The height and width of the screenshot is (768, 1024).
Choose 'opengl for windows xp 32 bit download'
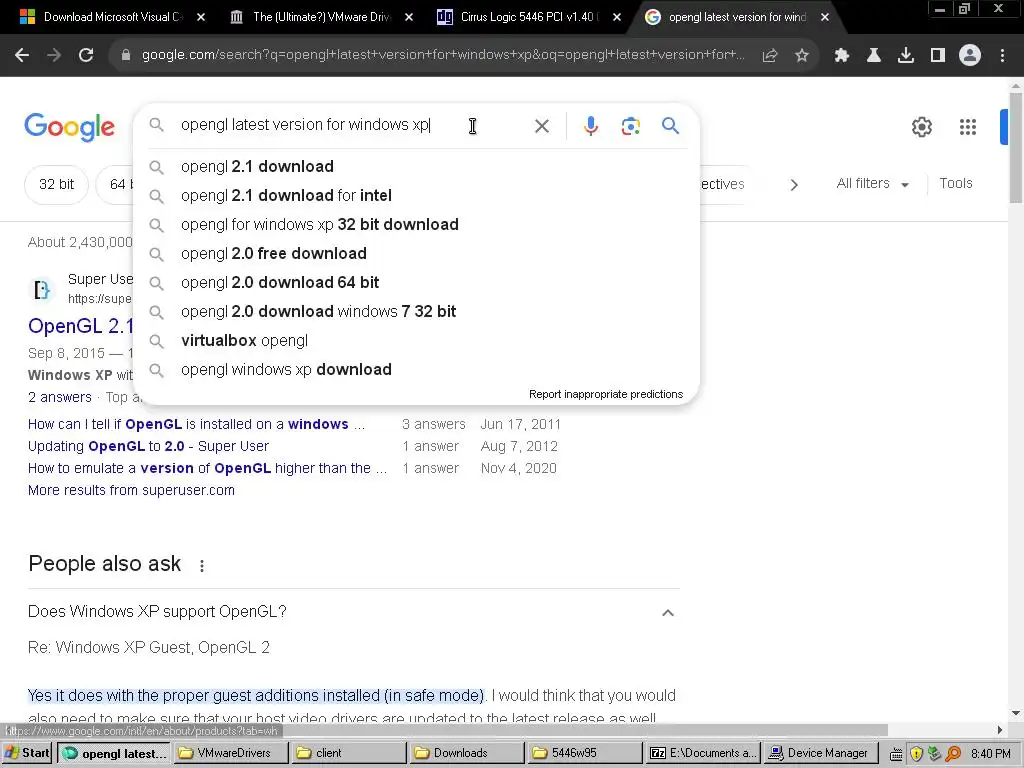click(x=417, y=225)
